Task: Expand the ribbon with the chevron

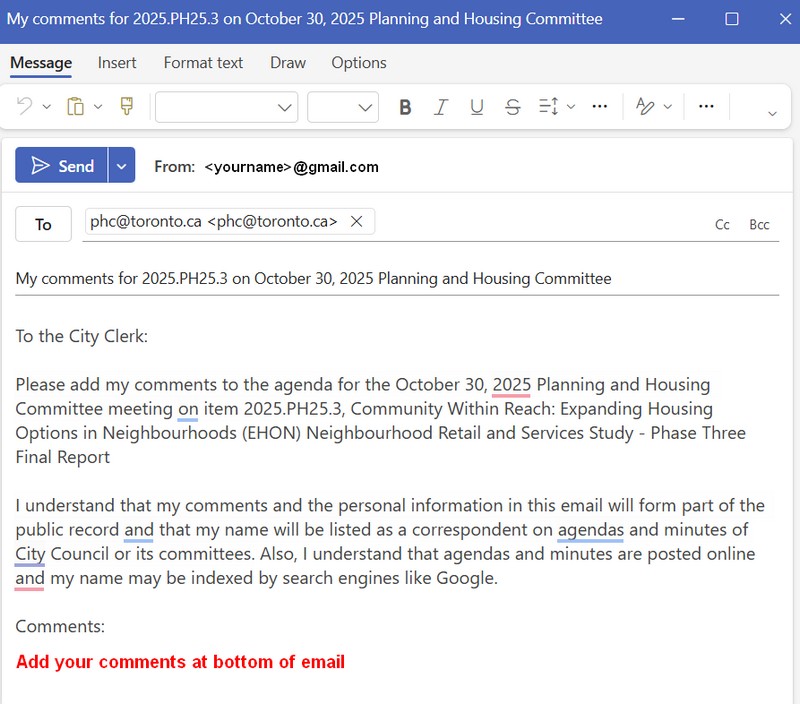Action: pos(772,113)
